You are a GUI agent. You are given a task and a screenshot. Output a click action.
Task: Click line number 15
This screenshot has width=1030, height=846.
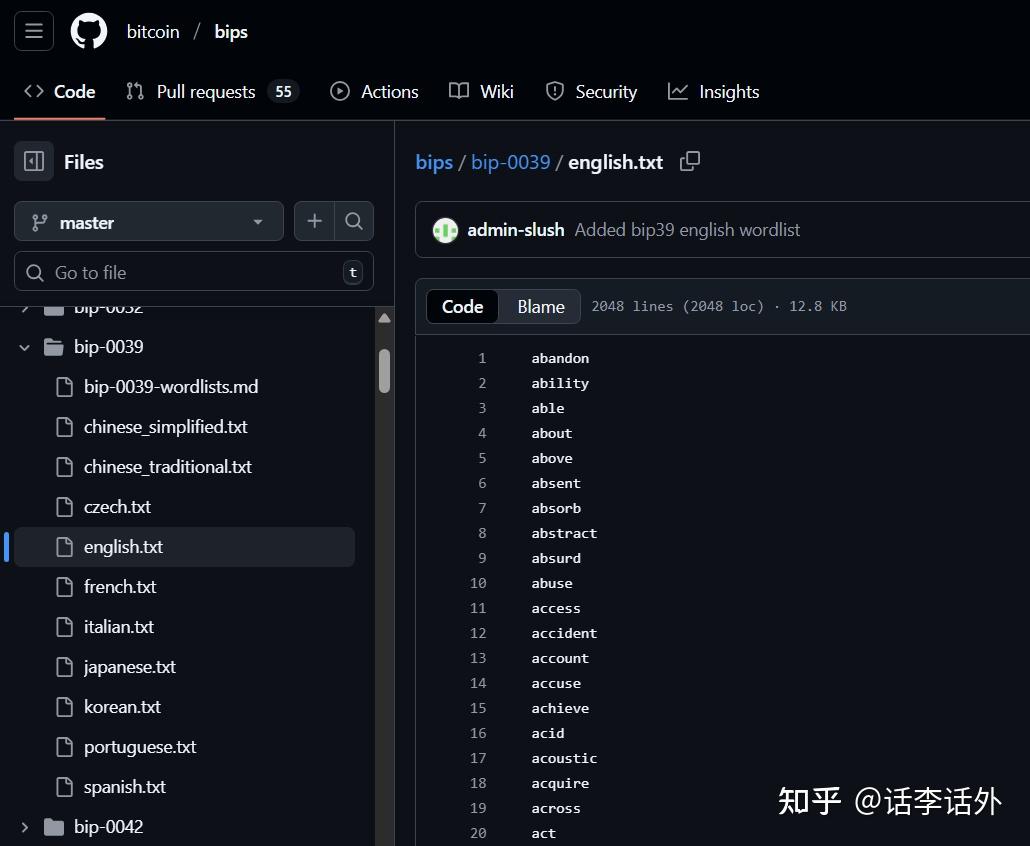pyautogui.click(x=478, y=708)
